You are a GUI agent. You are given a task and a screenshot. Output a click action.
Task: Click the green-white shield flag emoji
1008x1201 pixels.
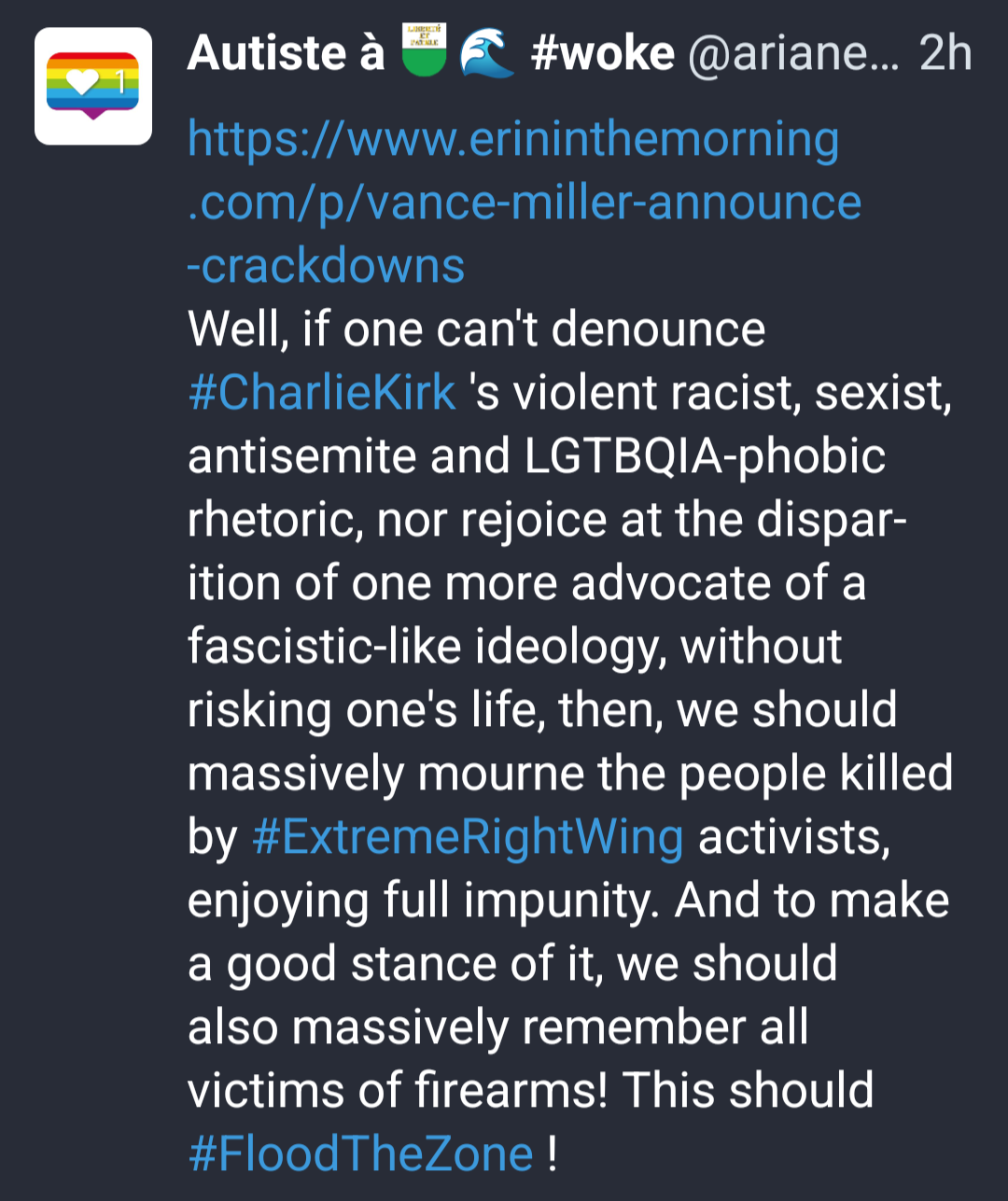click(426, 52)
